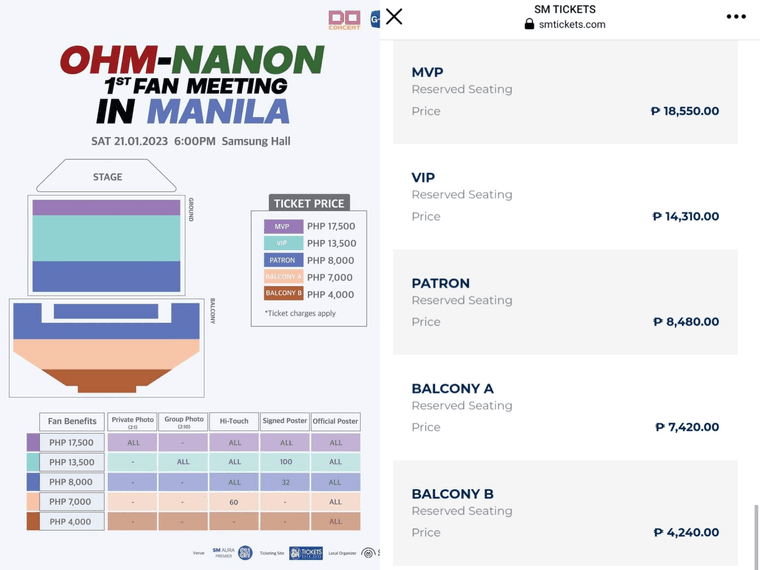Viewport: 760px width, 570px height.
Task: Click the Hi-Touch fan benefits column header
Action: 234,421
